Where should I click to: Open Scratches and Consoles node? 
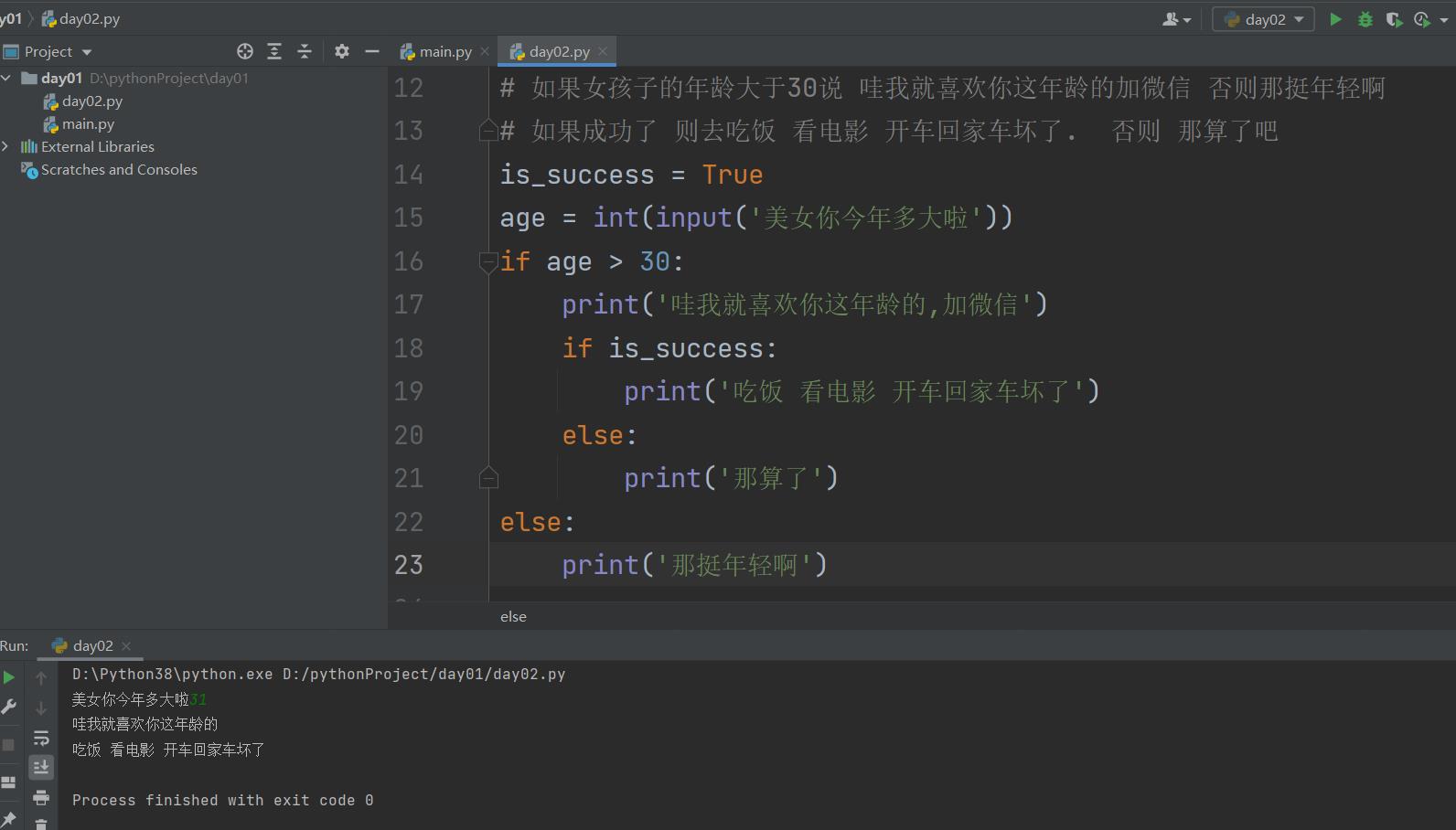[119, 170]
